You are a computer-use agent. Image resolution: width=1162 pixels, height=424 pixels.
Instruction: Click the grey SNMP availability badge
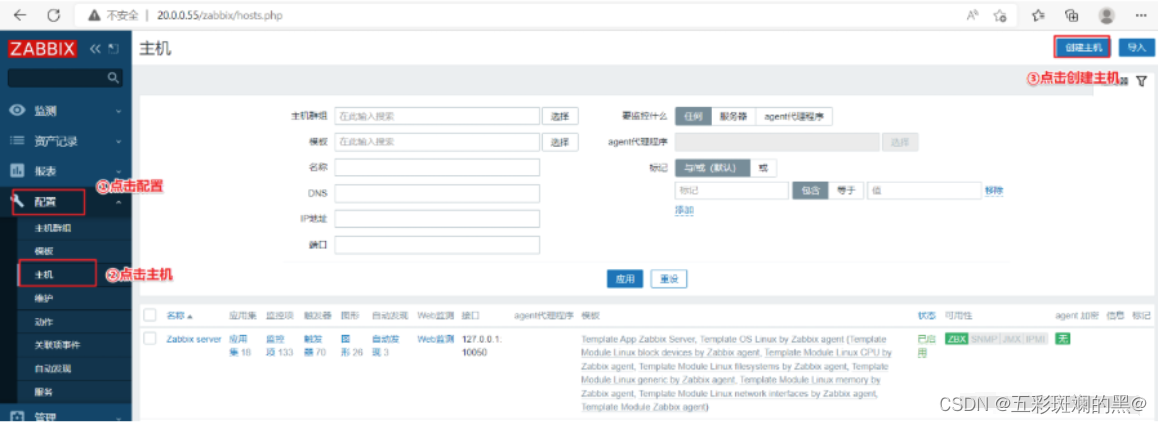[x=984, y=339]
